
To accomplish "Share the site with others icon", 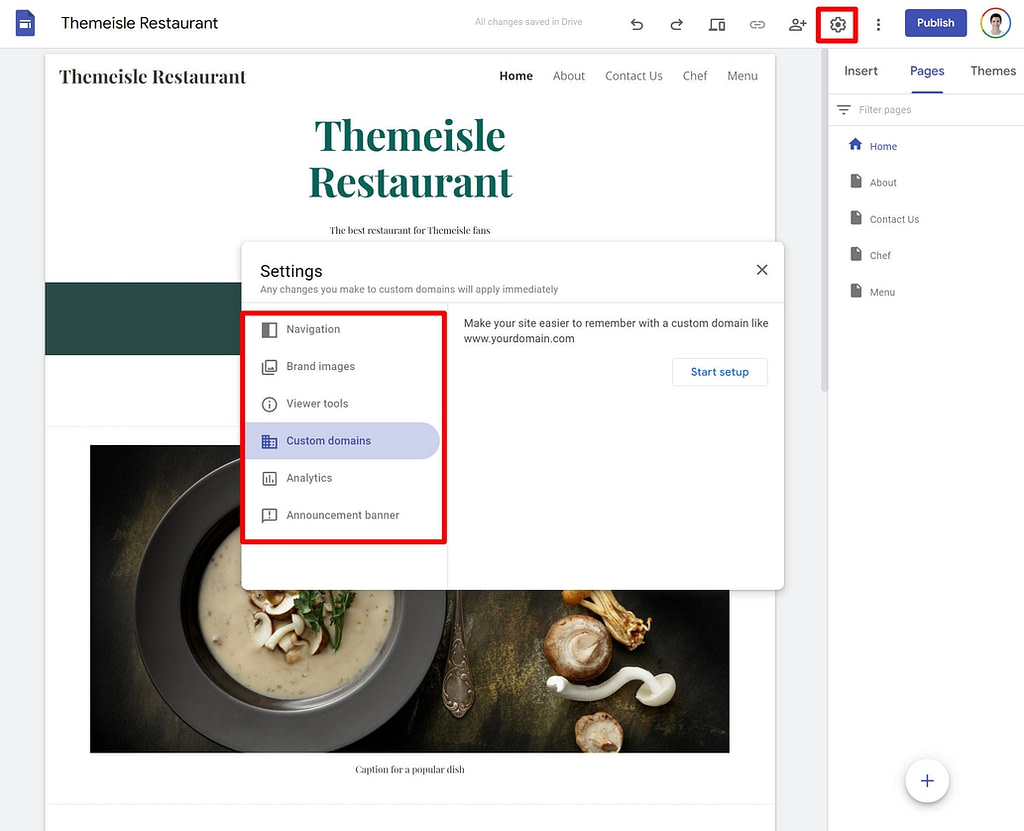I will tap(797, 24).
